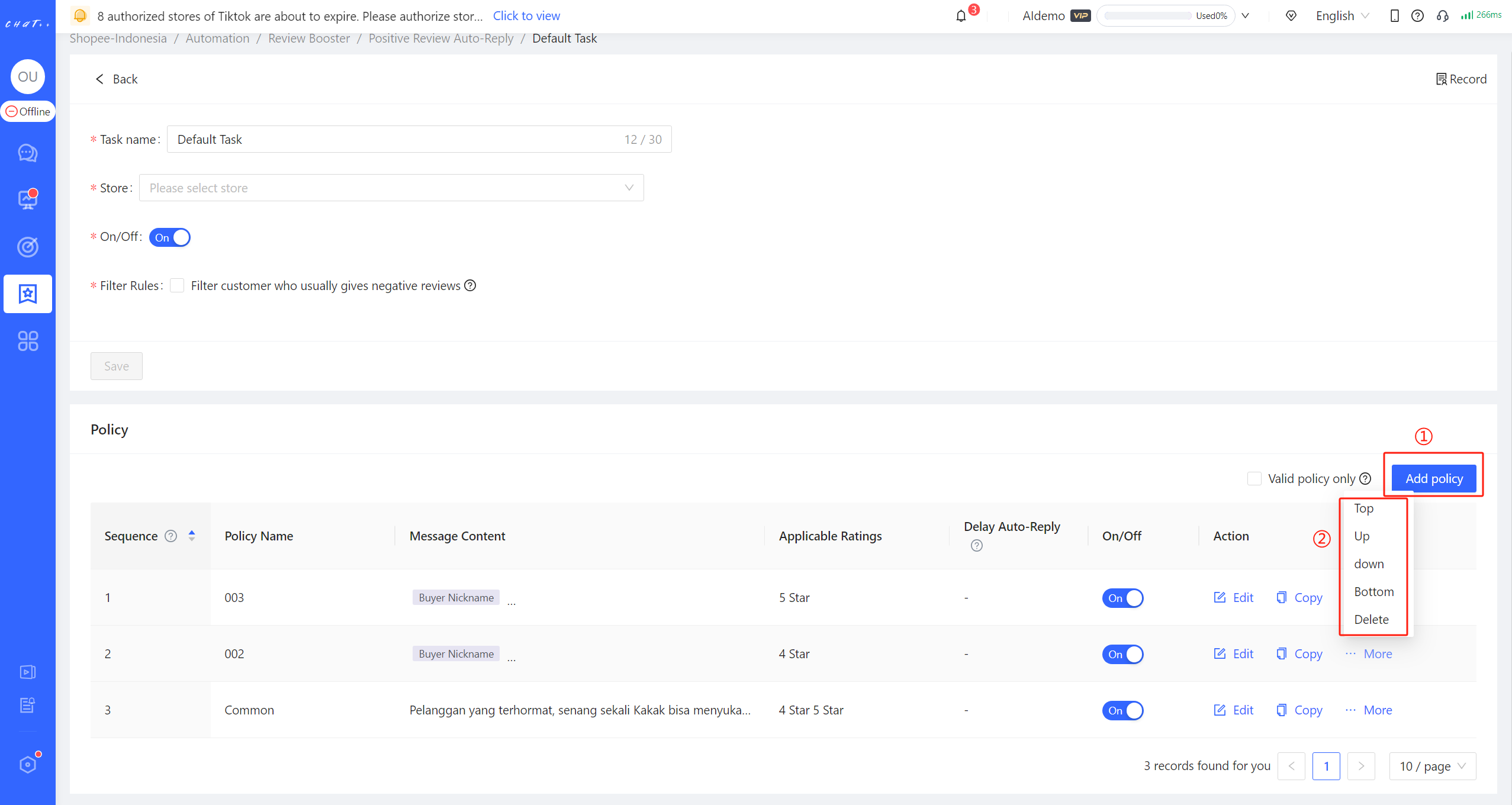Click the diamond membership icon in header
The height and width of the screenshot is (805, 1512).
pos(1291,16)
